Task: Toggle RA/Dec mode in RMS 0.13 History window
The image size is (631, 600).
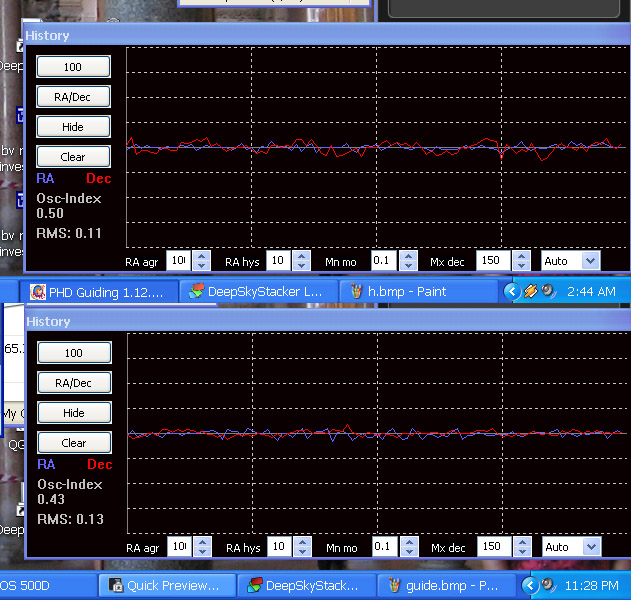Action: pos(74,383)
